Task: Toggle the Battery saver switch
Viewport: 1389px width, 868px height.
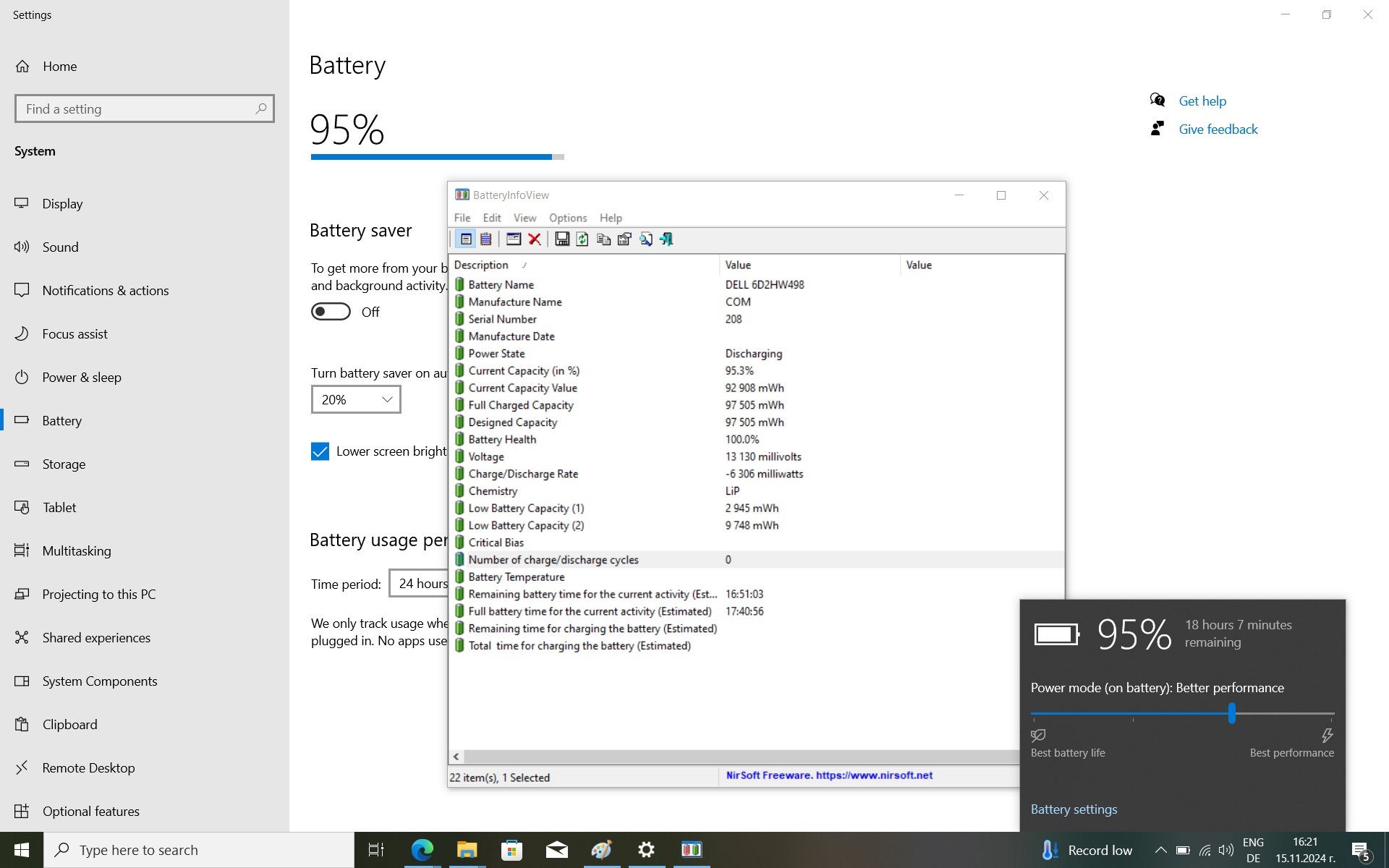Action: (331, 312)
